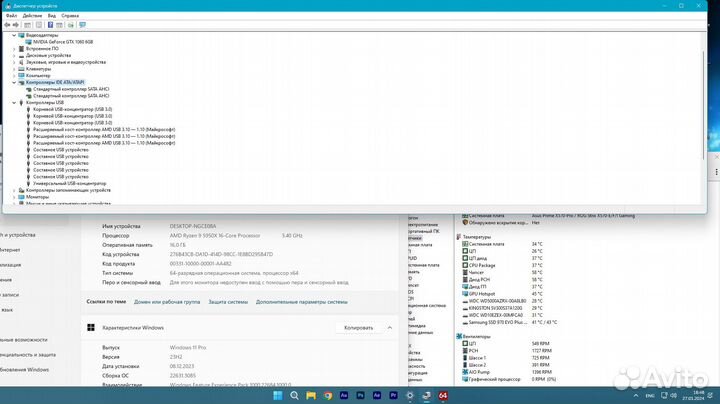Image resolution: width=720 pixels, height=404 pixels.
Task: Open the Защита системы link
Action: [x=228, y=302]
